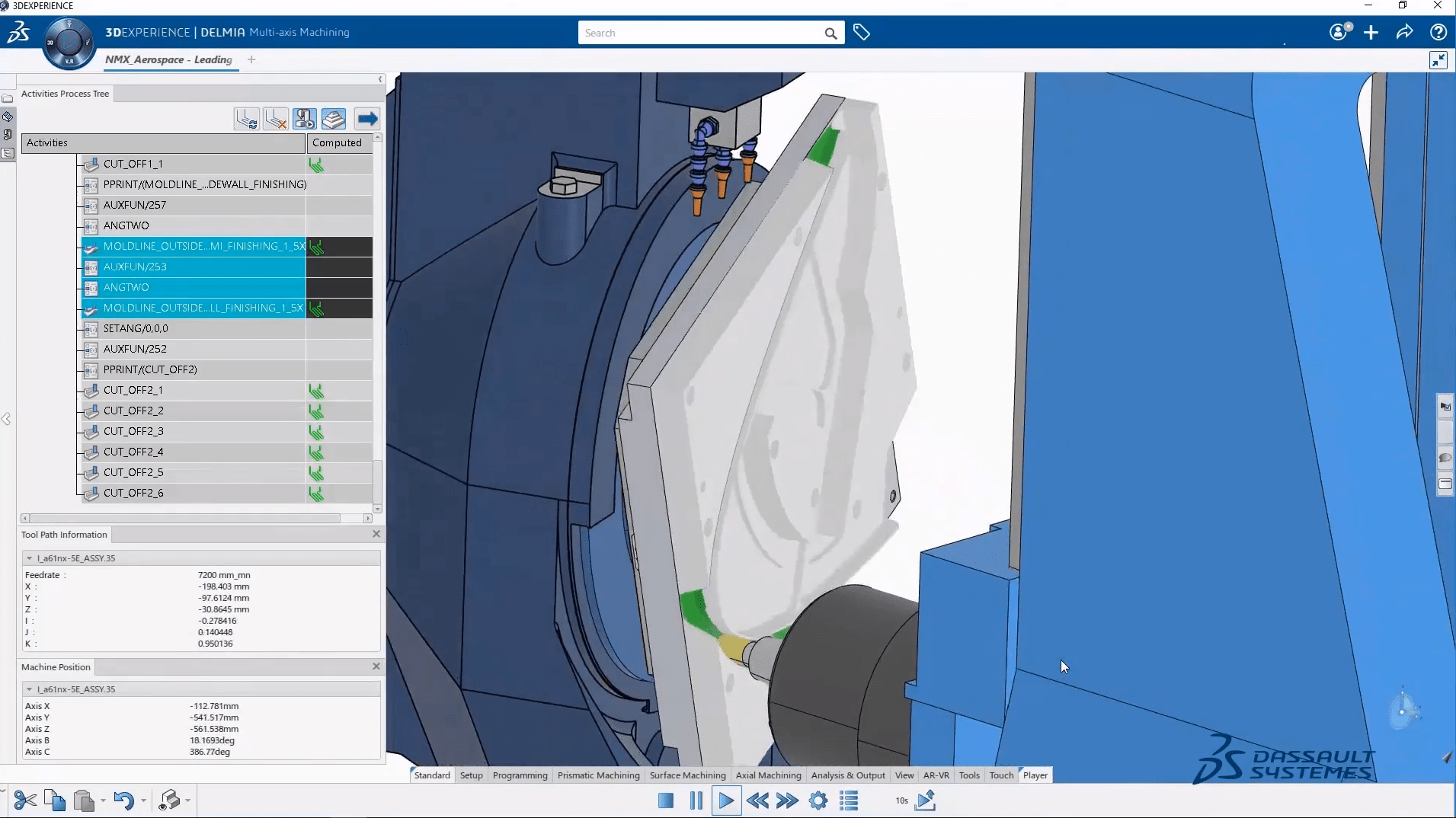Image resolution: width=1456 pixels, height=818 pixels.
Task: Add a new tab with plus
Action: pos(251,59)
